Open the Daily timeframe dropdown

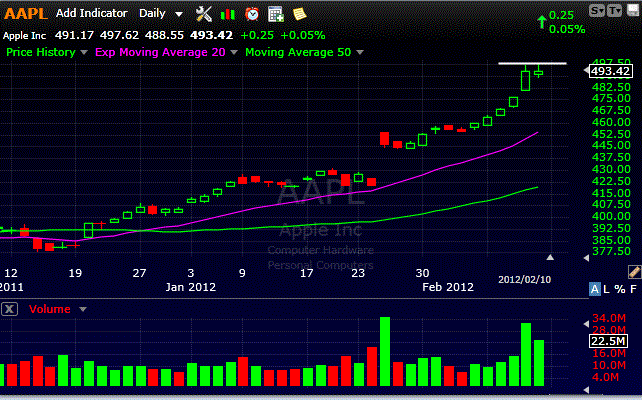click(162, 14)
